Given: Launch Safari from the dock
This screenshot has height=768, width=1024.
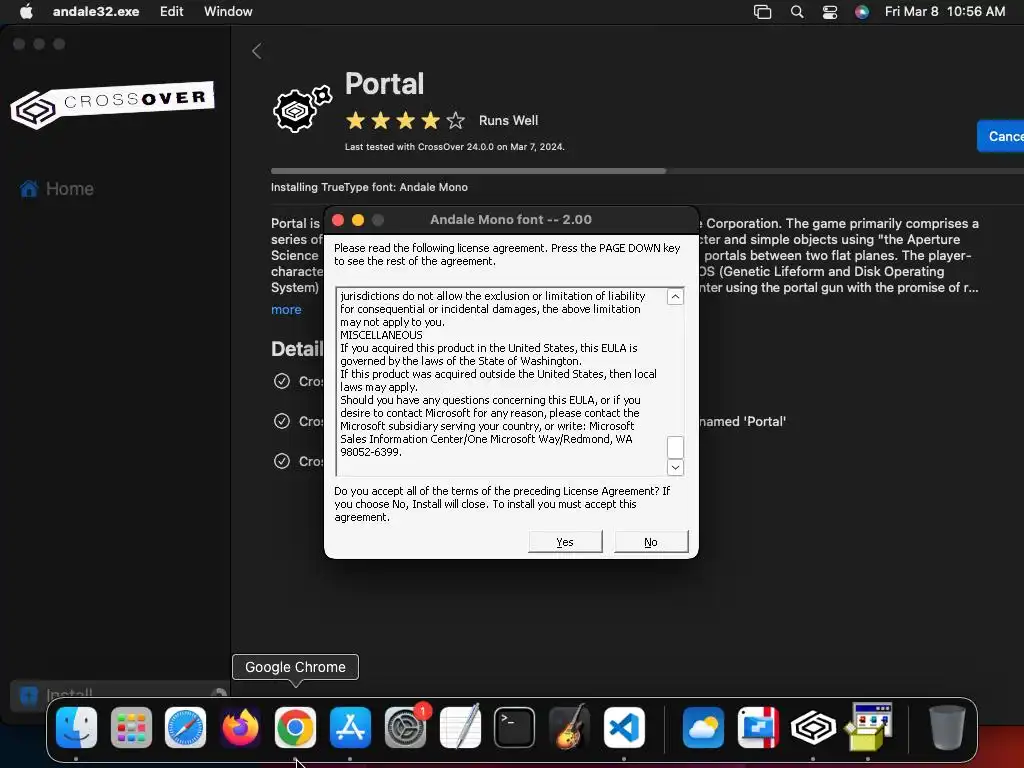Looking at the screenshot, I should point(185,727).
